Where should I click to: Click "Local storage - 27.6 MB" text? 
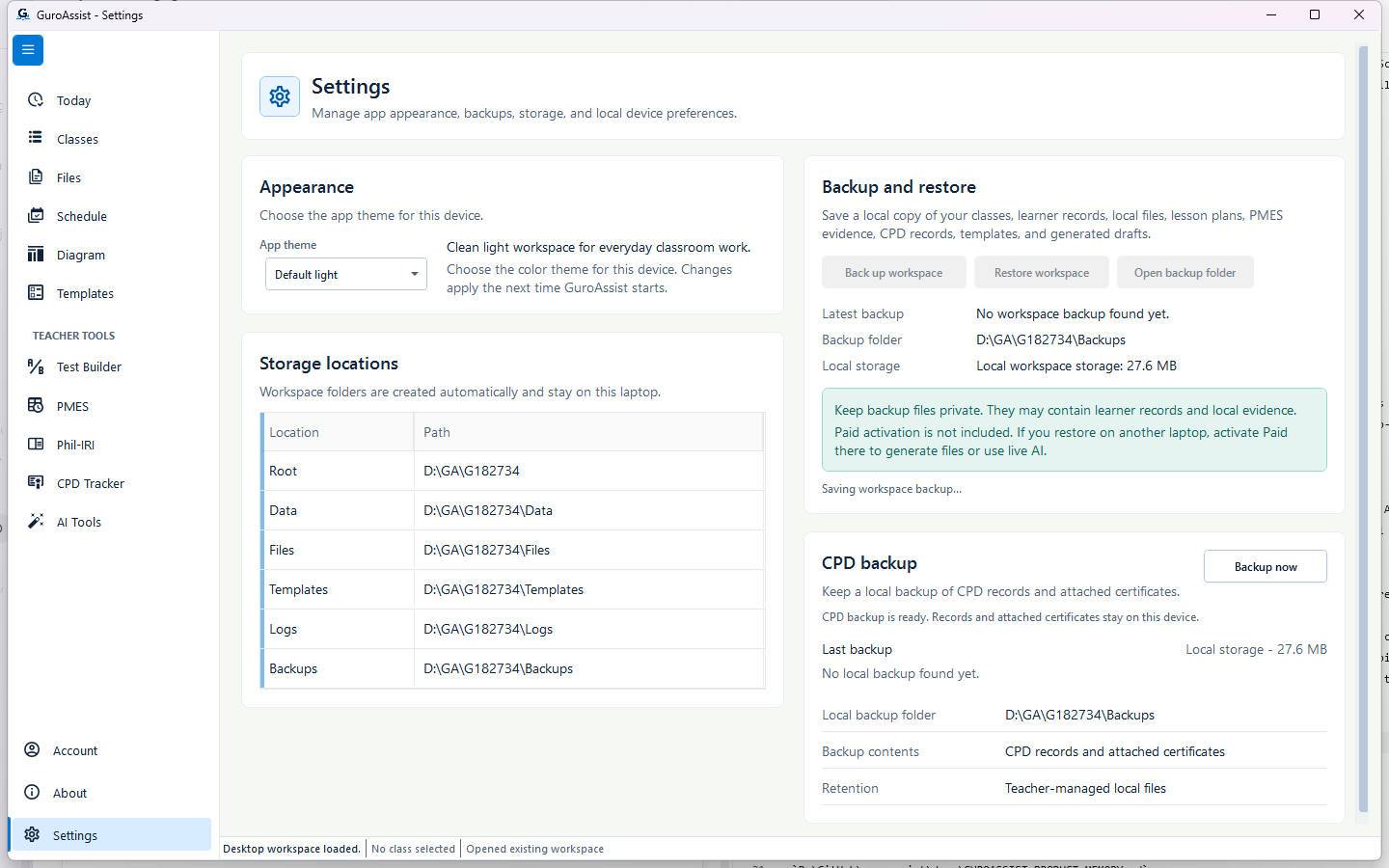tap(1256, 649)
